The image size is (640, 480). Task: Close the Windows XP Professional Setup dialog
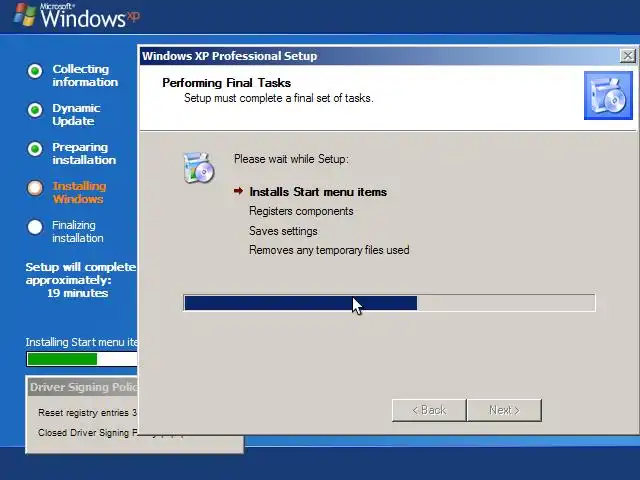point(627,56)
